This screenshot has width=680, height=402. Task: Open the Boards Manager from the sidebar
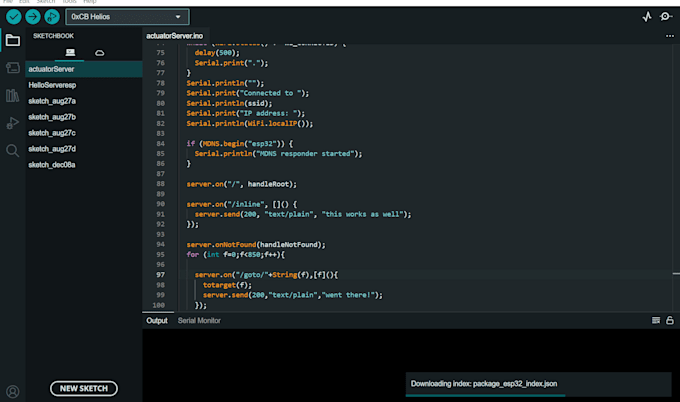[x=12, y=68]
